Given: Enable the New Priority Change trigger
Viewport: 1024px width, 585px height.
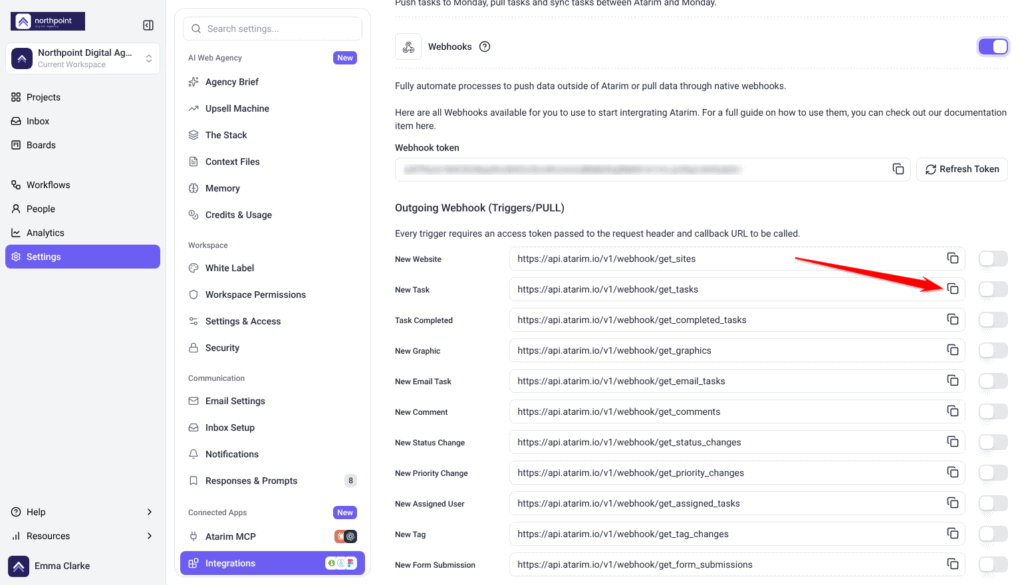Looking at the screenshot, I should point(993,473).
